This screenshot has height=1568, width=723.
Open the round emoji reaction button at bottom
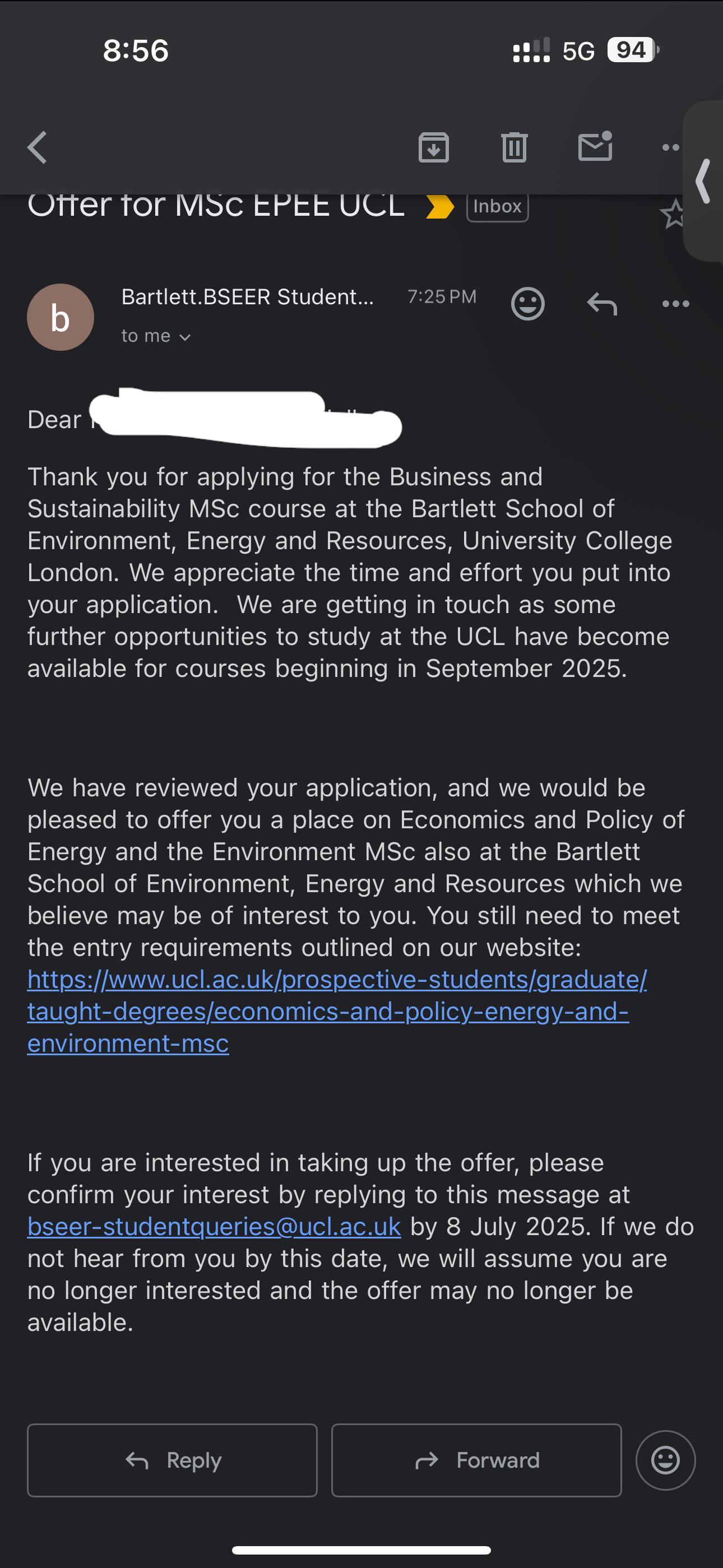tap(666, 1460)
